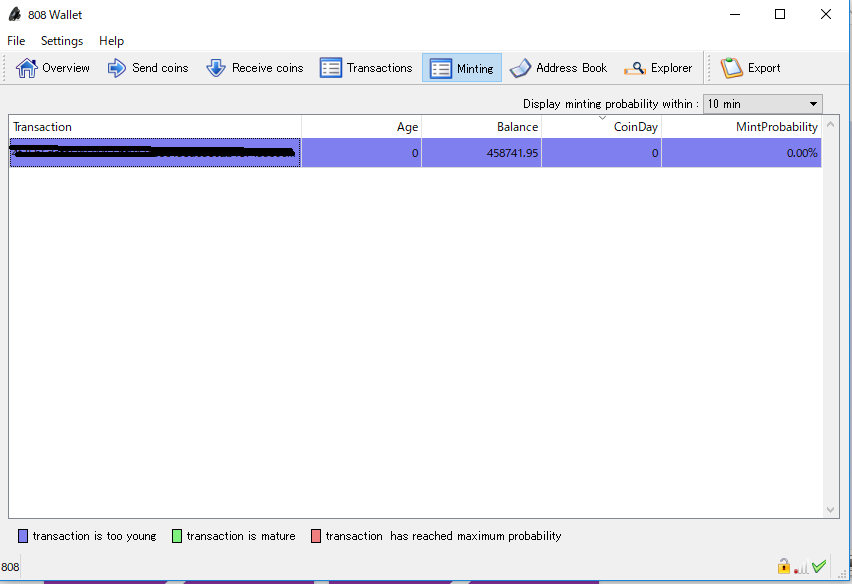Click the balance value 458741.95
This screenshot has height=584, width=852.
(512, 153)
